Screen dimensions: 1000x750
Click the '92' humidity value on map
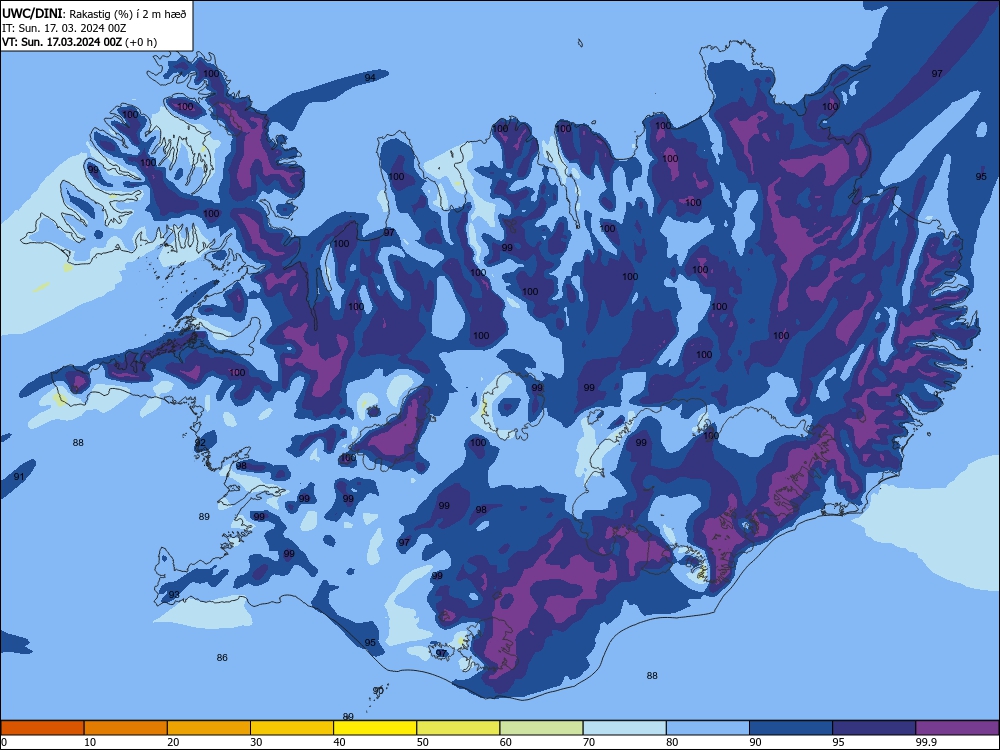tap(200, 443)
